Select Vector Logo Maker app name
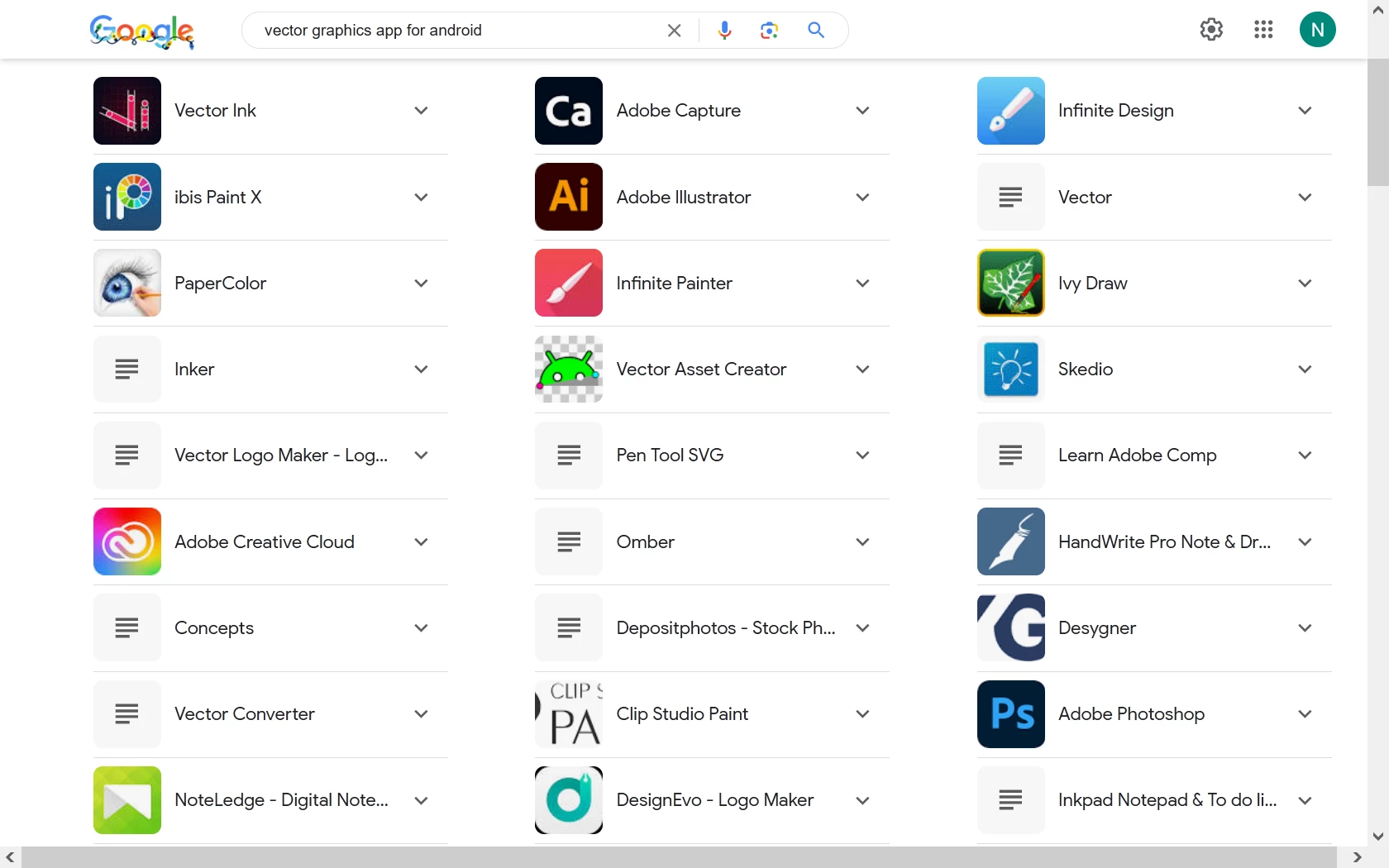This screenshot has width=1389, height=868. (x=281, y=455)
